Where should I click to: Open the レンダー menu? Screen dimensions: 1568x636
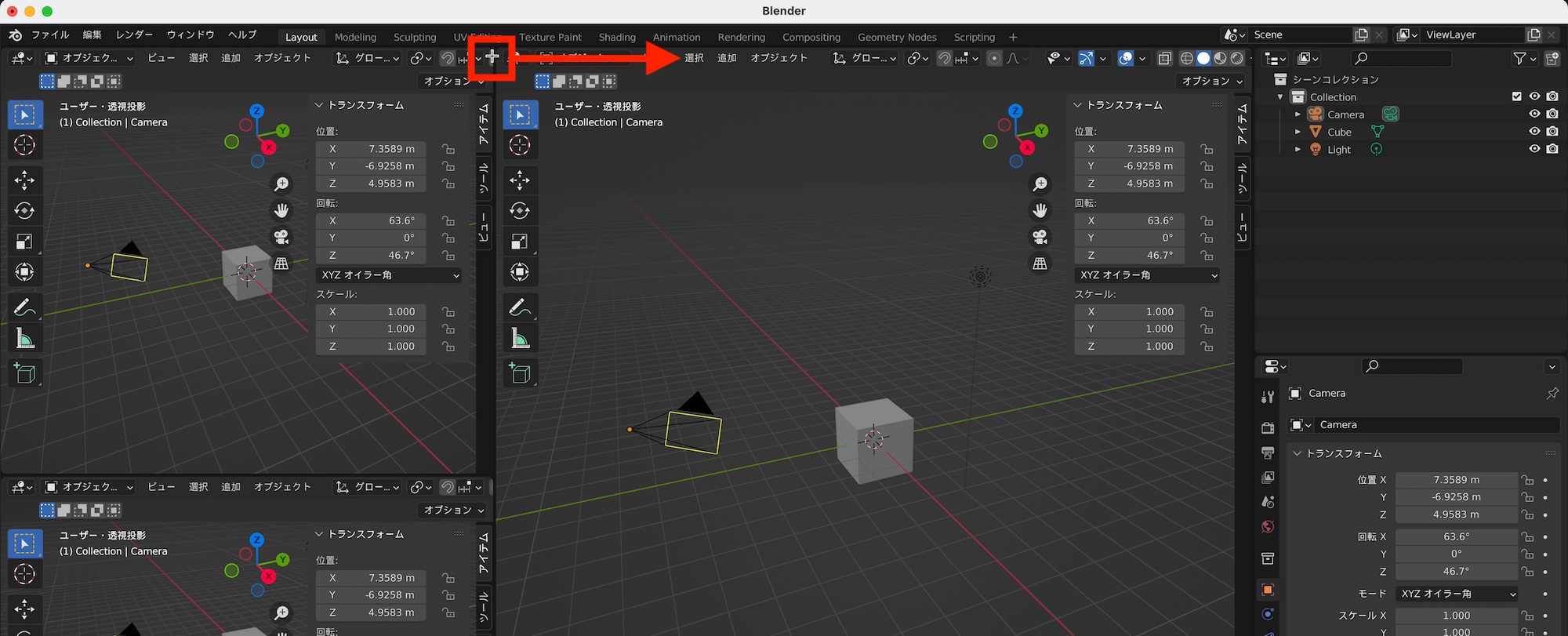coord(134,35)
